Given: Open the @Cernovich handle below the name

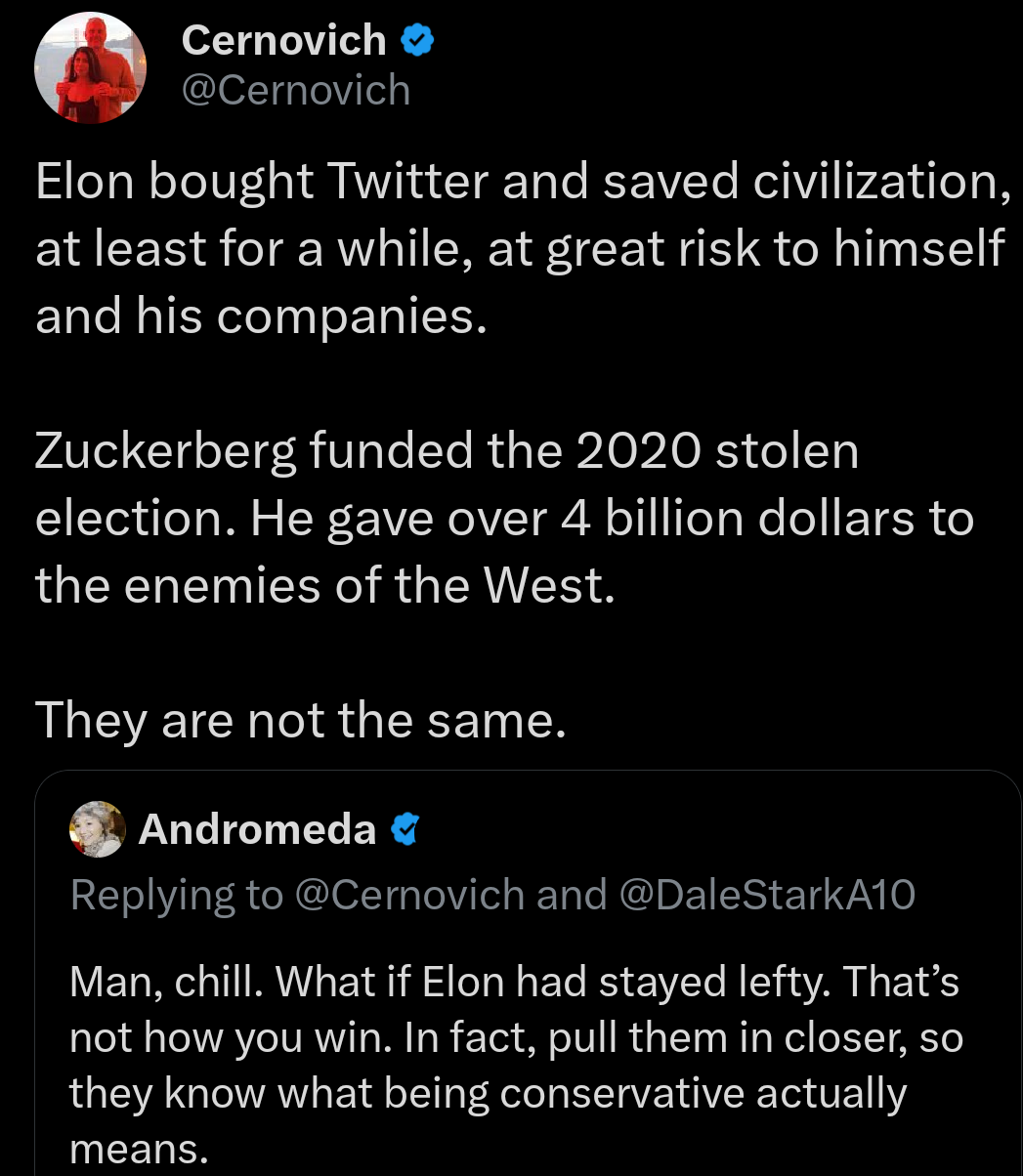Looking at the screenshot, I should 295,89.
